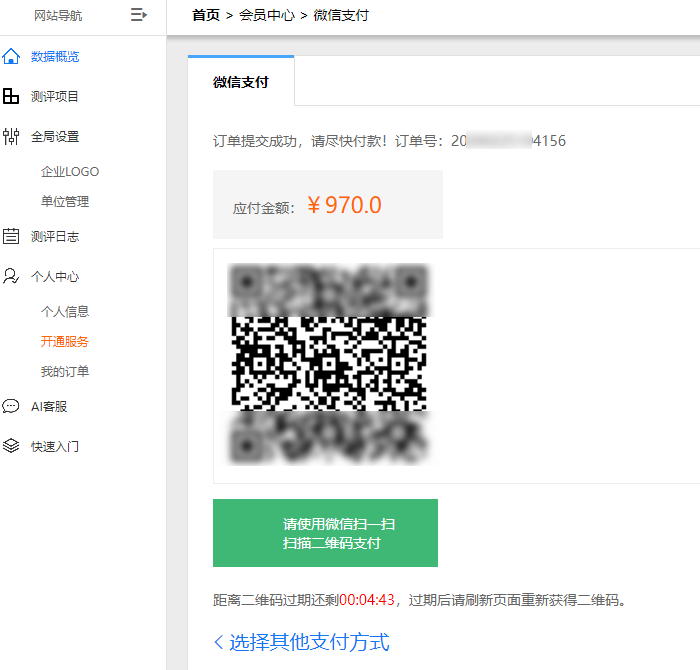The width and height of the screenshot is (700, 670).
Task: Collapse sidebar using the menu toggle icon
Action: [138, 15]
